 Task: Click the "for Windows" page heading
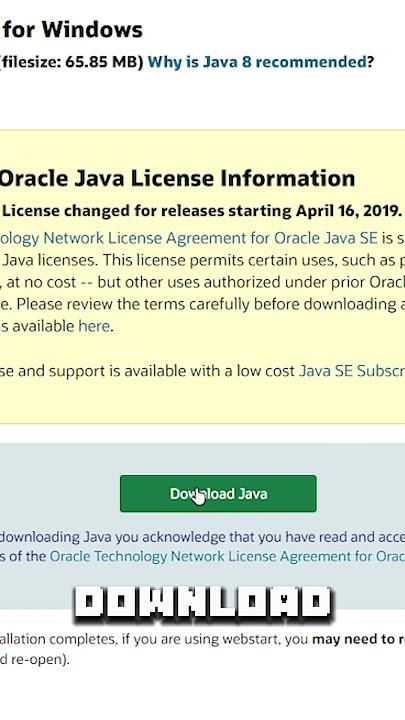[73, 30]
